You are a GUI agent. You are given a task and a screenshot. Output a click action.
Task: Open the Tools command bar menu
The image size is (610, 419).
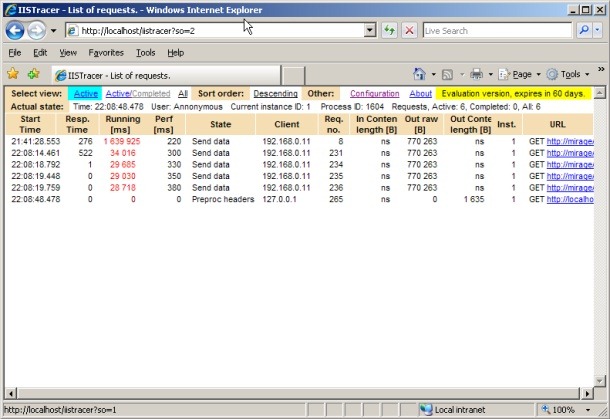[x=568, y=74]
